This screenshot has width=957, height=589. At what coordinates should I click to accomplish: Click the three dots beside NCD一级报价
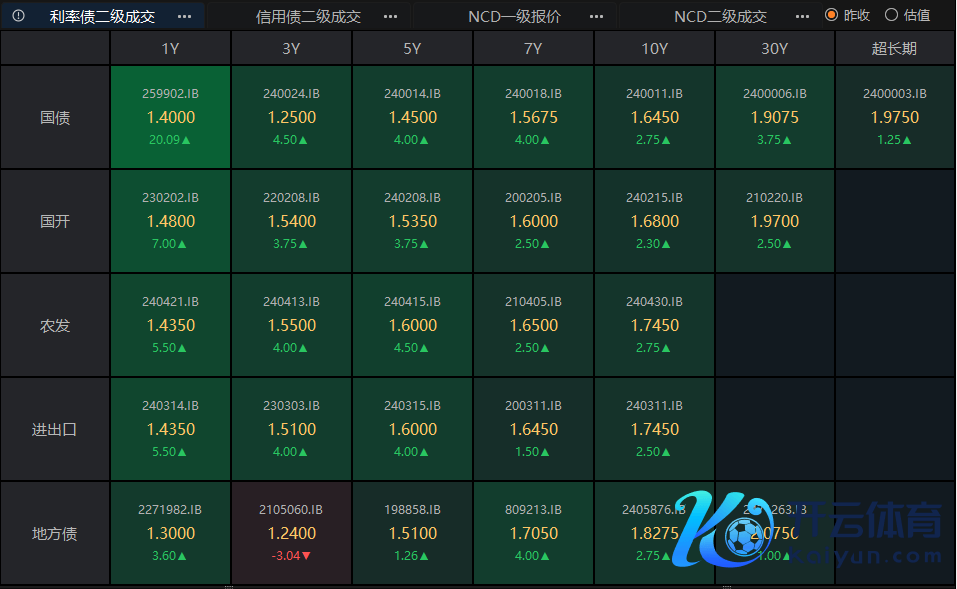pyautogui.click(x=596, y=16)
